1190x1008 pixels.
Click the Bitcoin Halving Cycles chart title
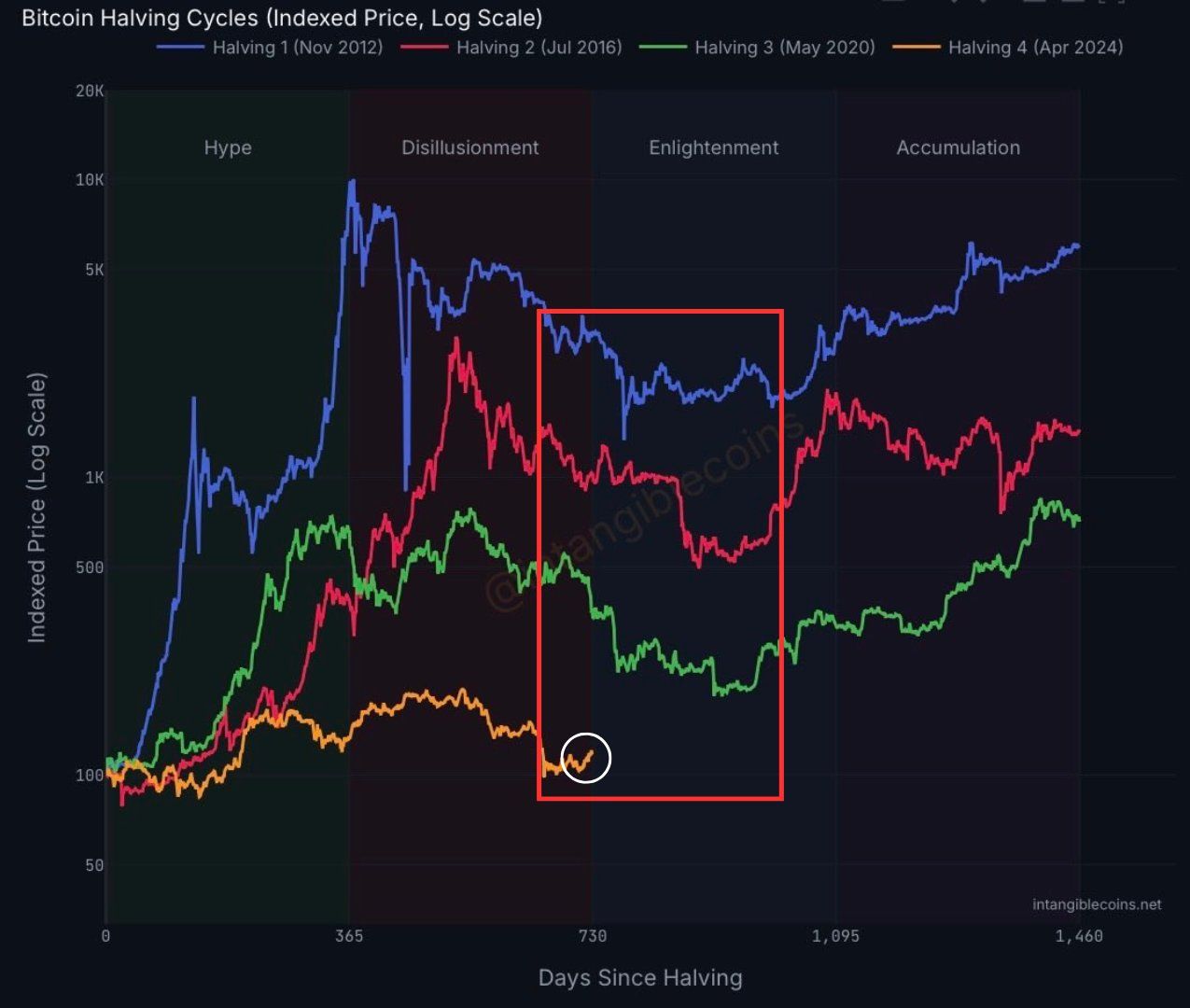click(x=280, y=18)
